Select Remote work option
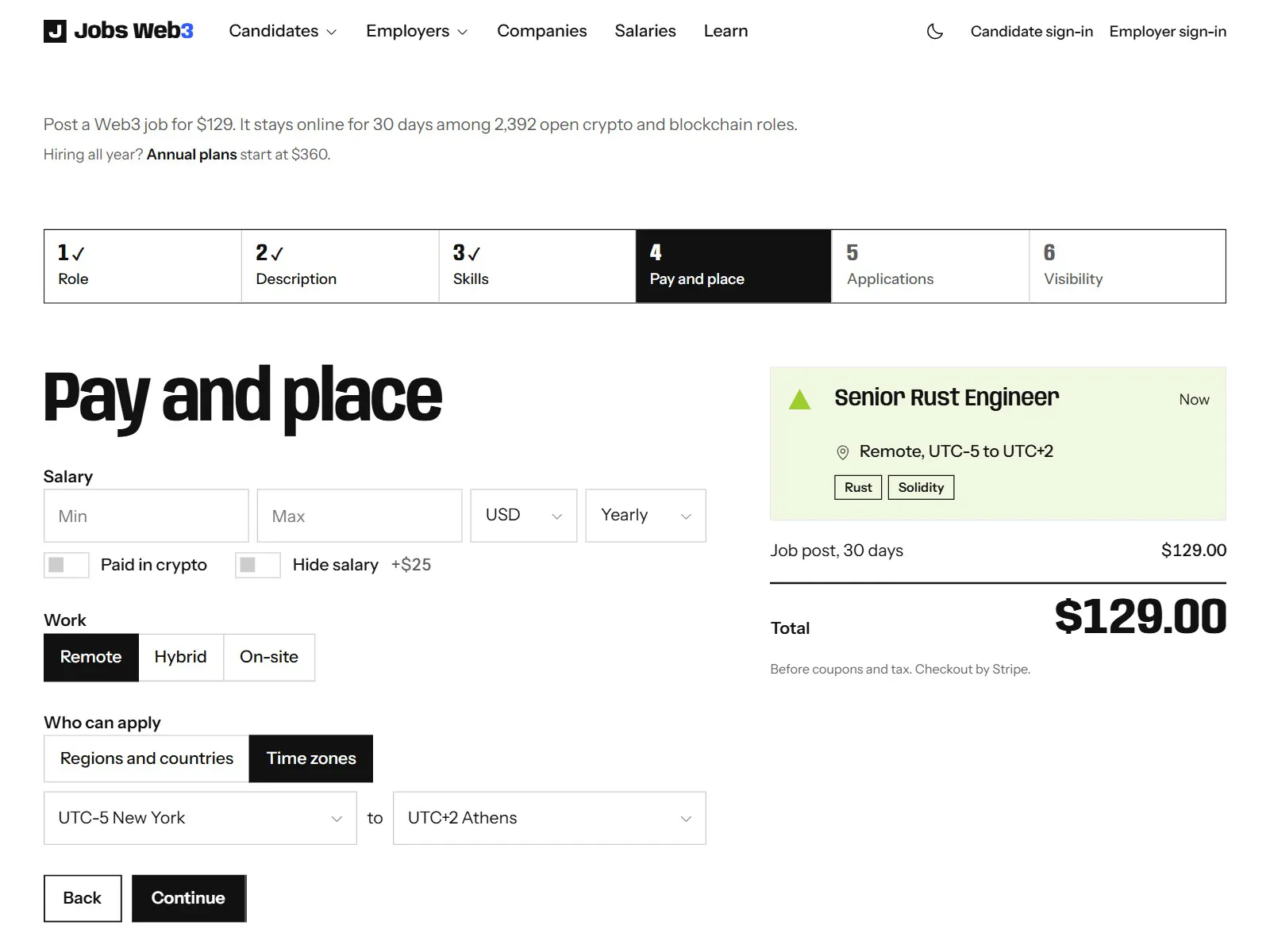Screen dimensions: 1270x952 91,657
